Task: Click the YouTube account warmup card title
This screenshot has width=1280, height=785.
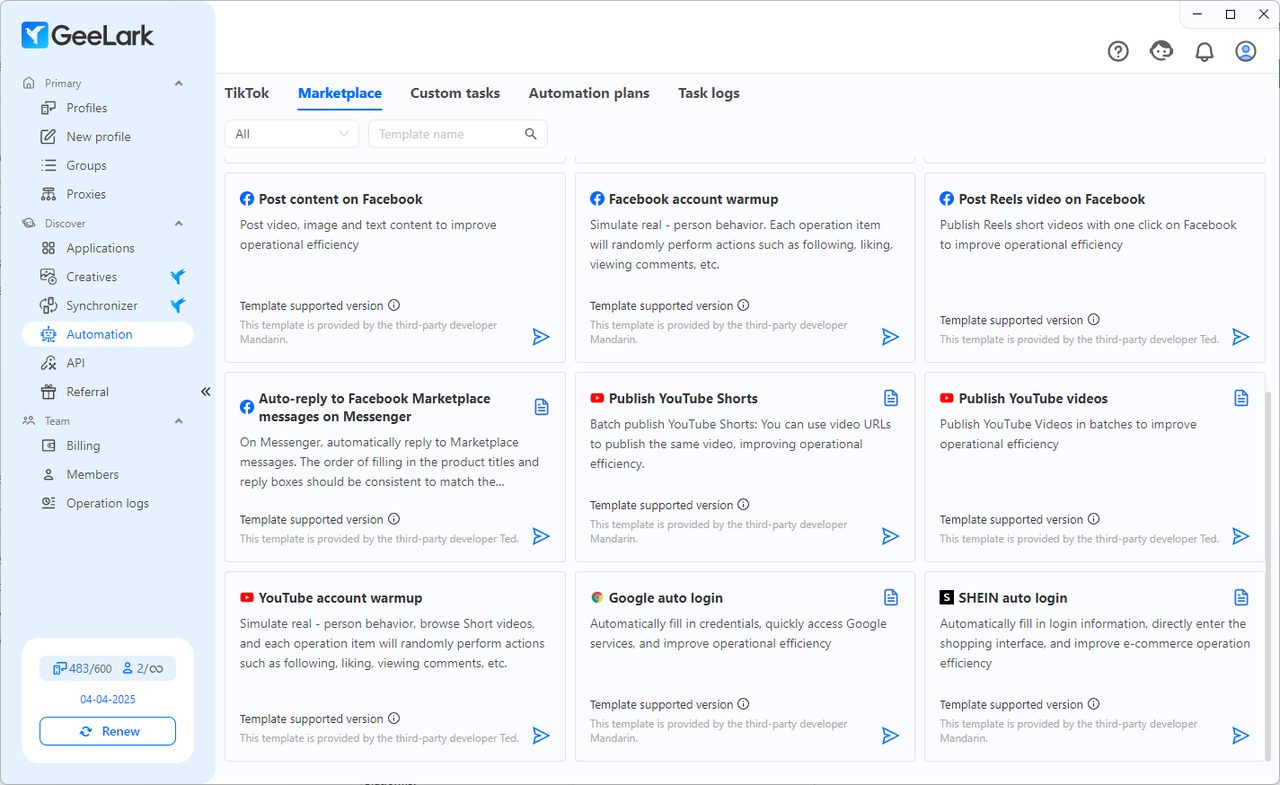Action: point(341,598)
